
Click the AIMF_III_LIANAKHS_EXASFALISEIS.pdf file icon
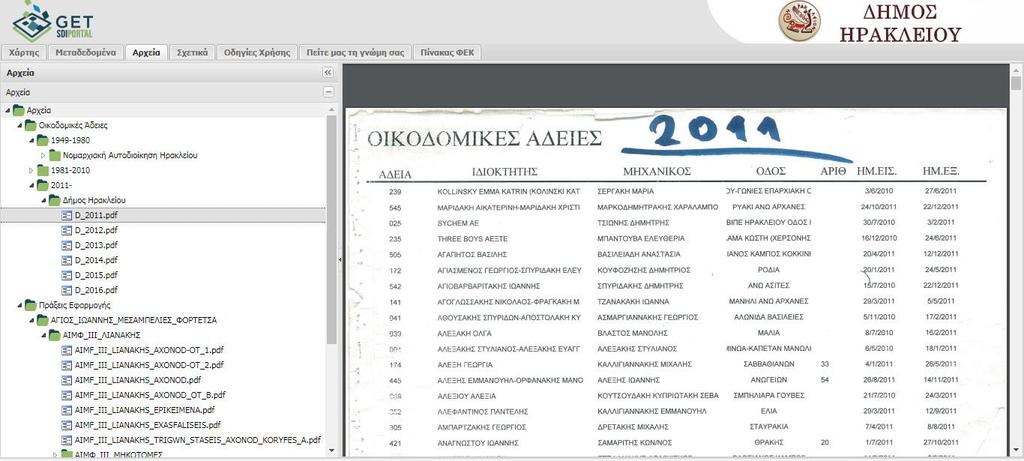tap(67, 425)
